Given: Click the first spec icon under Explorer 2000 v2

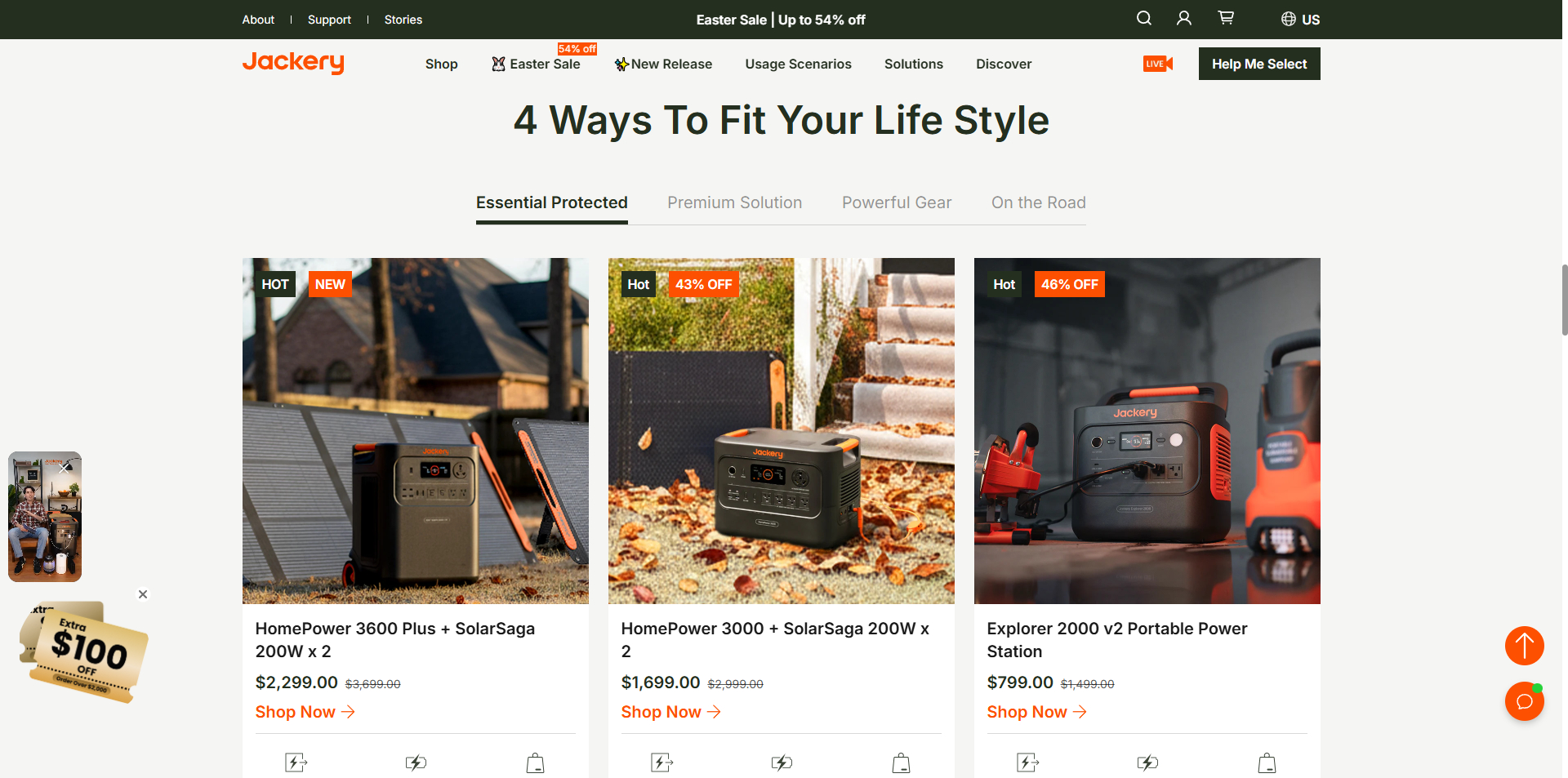Looking at the screenshot, I should point(1027,762).
